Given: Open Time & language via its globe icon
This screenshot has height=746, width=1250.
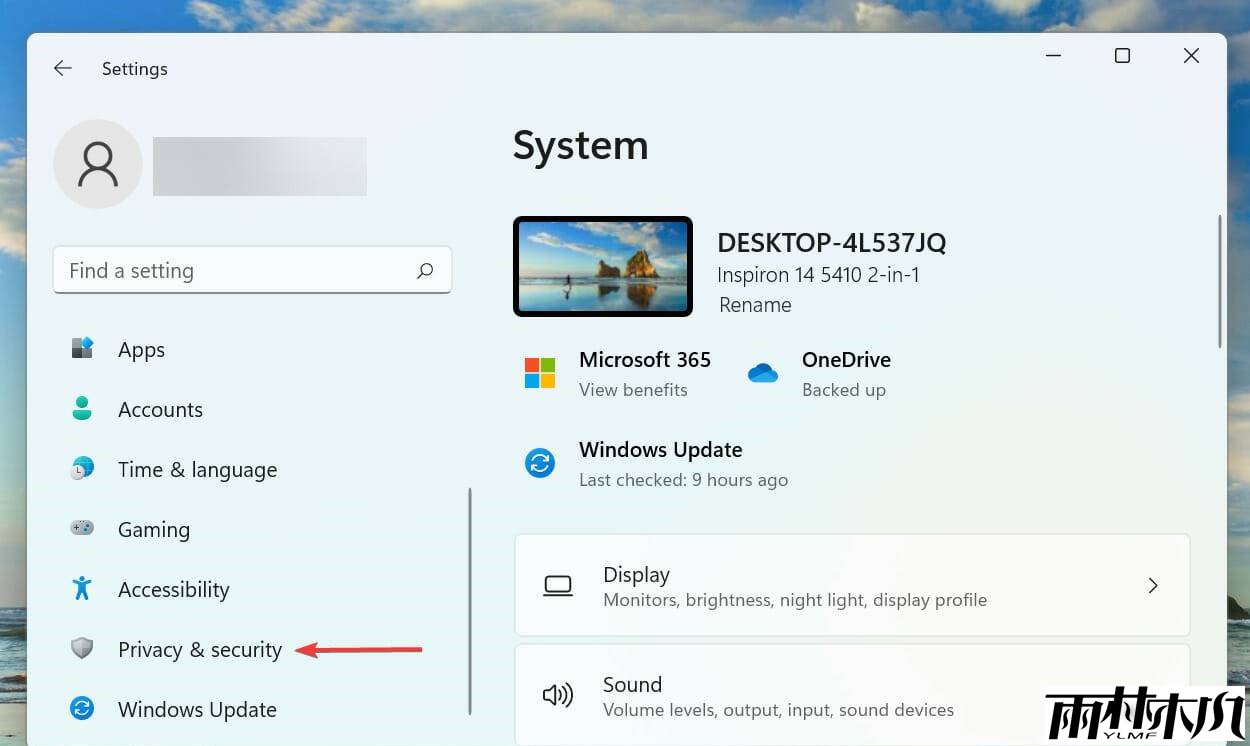Looking at the screenshot, I should click(82, 469).
